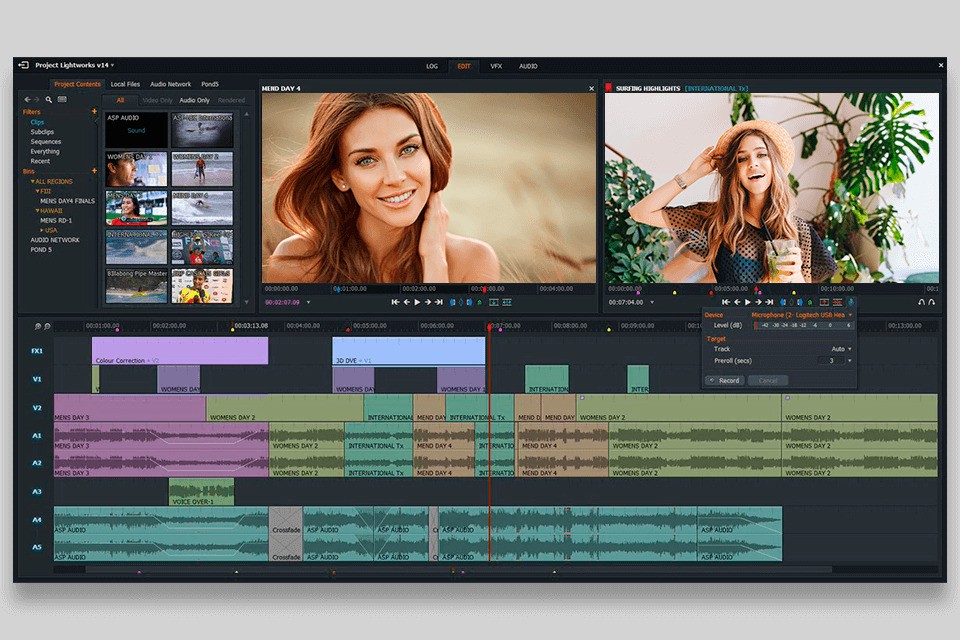Toggle the V1 track selector
Viewport: 960px width, 640px height.
(x=36, y=379)
